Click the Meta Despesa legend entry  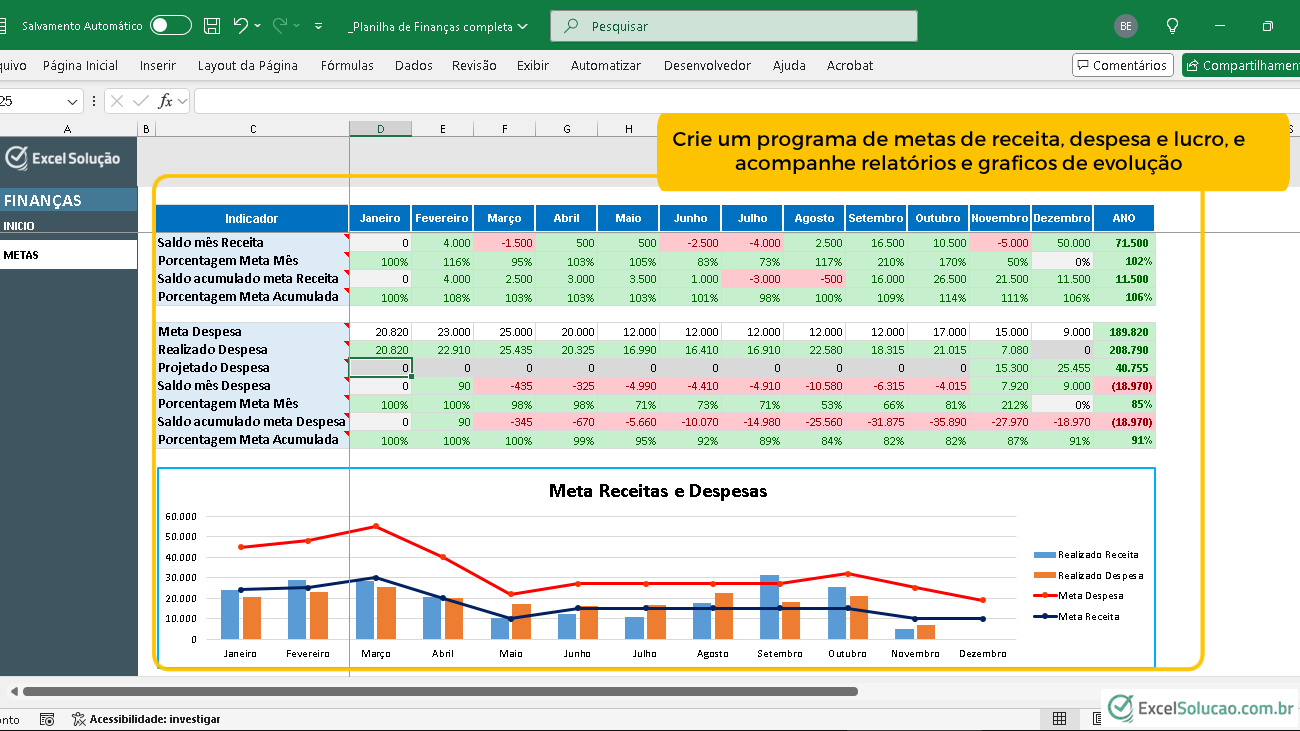coord(1079,596)
